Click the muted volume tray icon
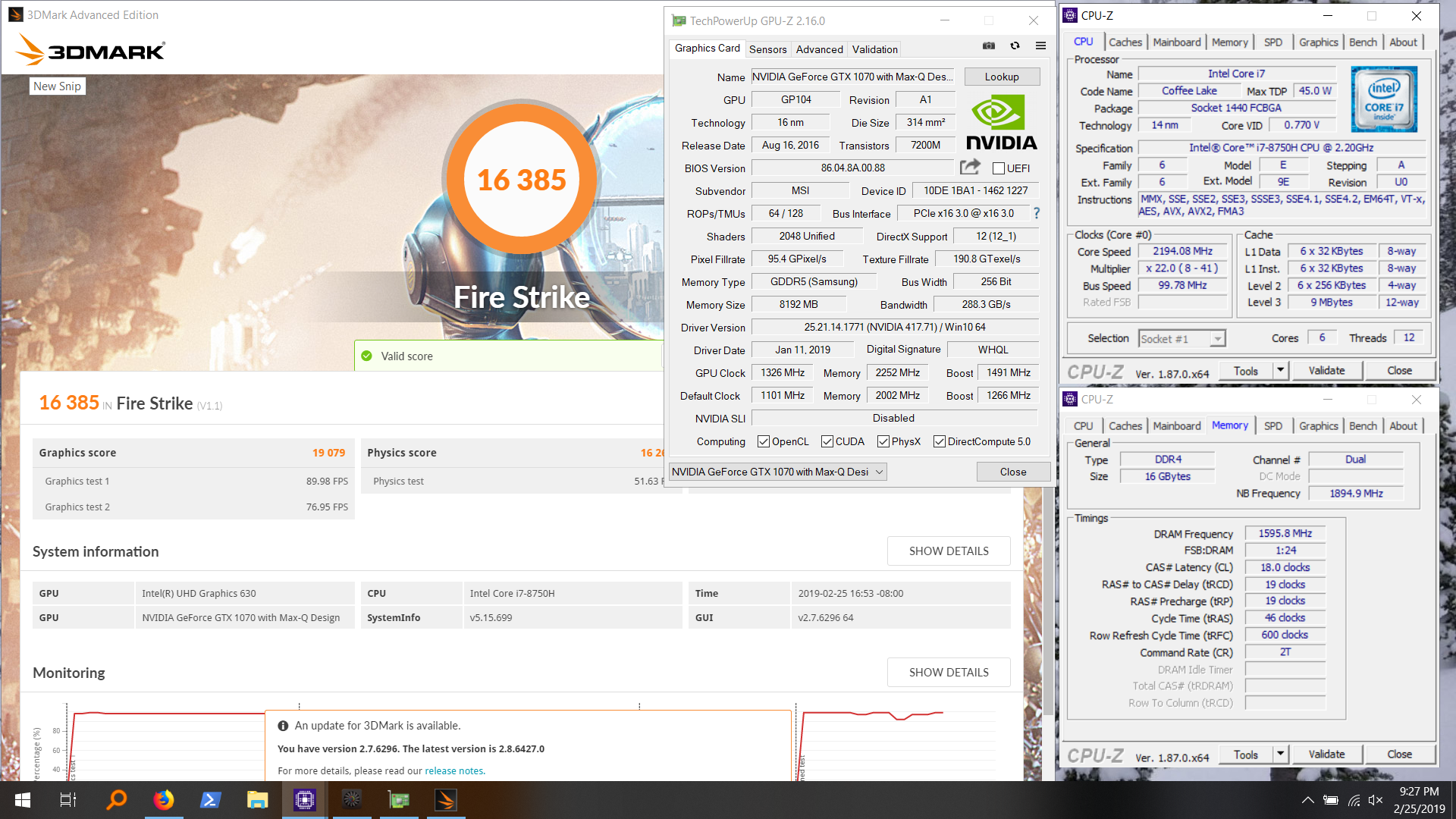Image resolution: width=1456 pixels, height=819 pixels. tap(1376, 800)
